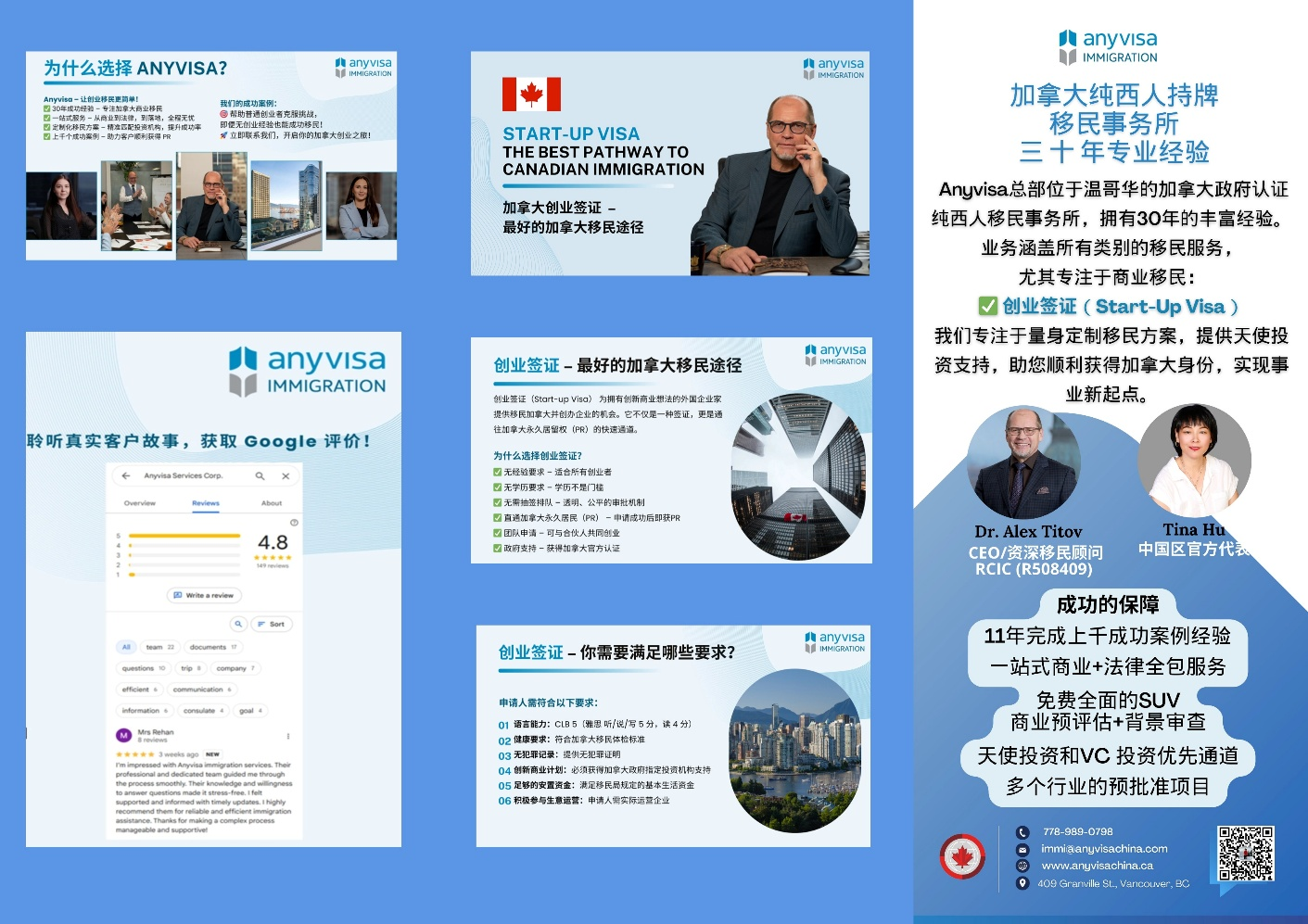Click the line 一站式商业+法律全包服务

click(x=1108, y=666)
